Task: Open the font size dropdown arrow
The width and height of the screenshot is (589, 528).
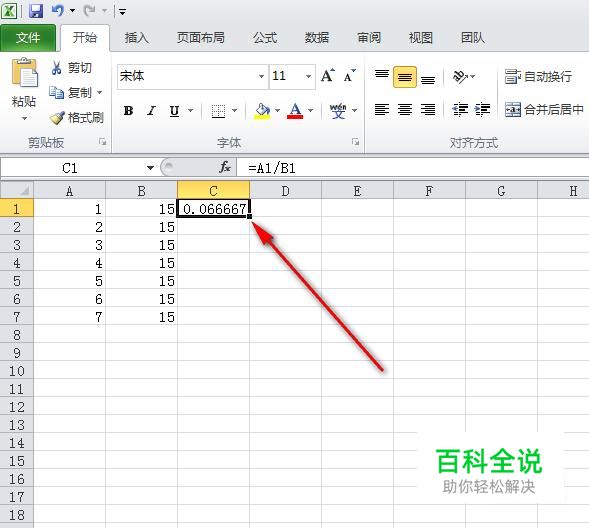Action: (308, 77)
